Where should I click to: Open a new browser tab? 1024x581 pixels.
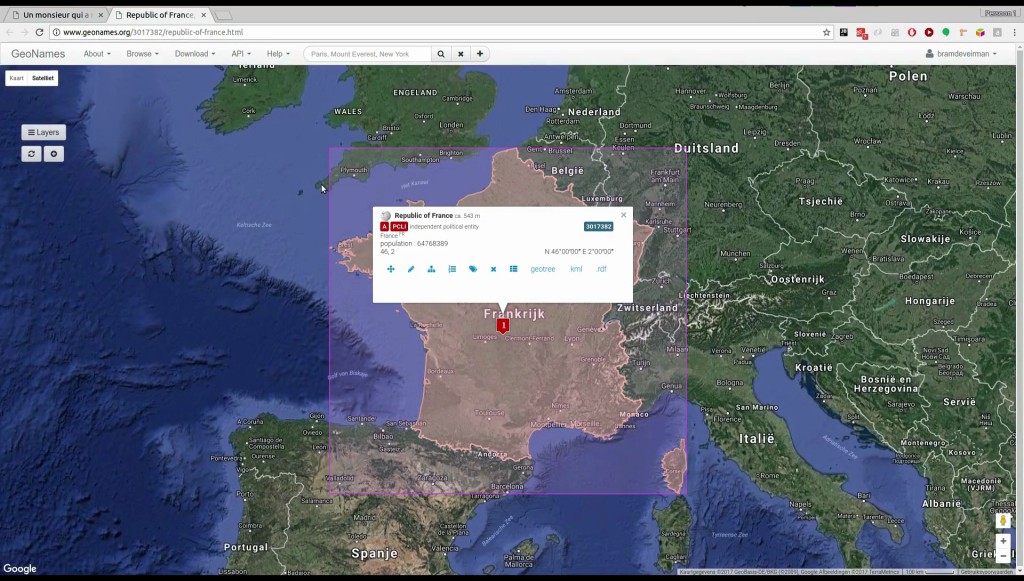[x=223, y=15]
